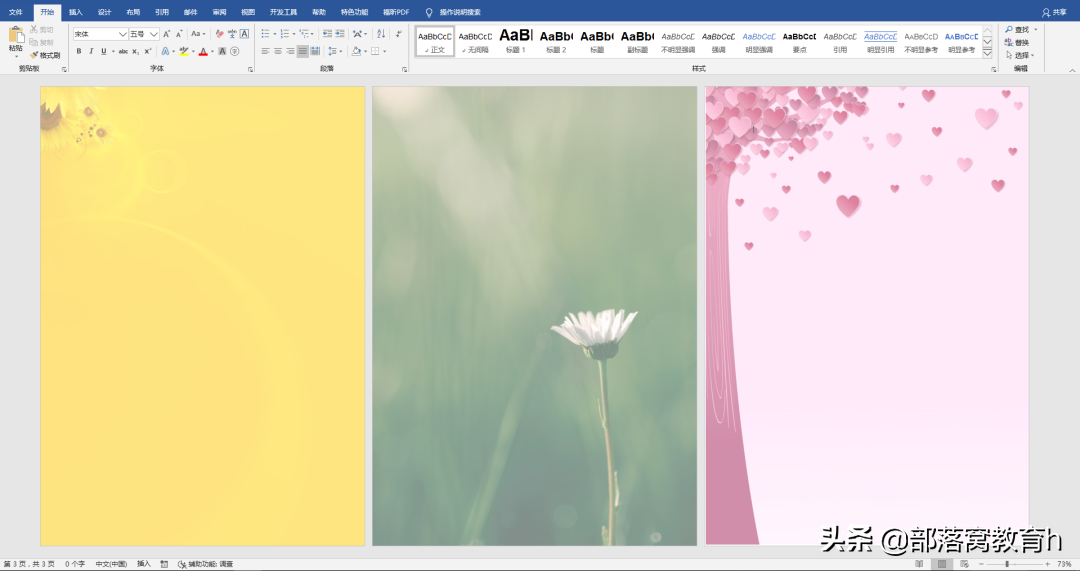Decrease font size with the shrink font icon

(x=179, y=34)
